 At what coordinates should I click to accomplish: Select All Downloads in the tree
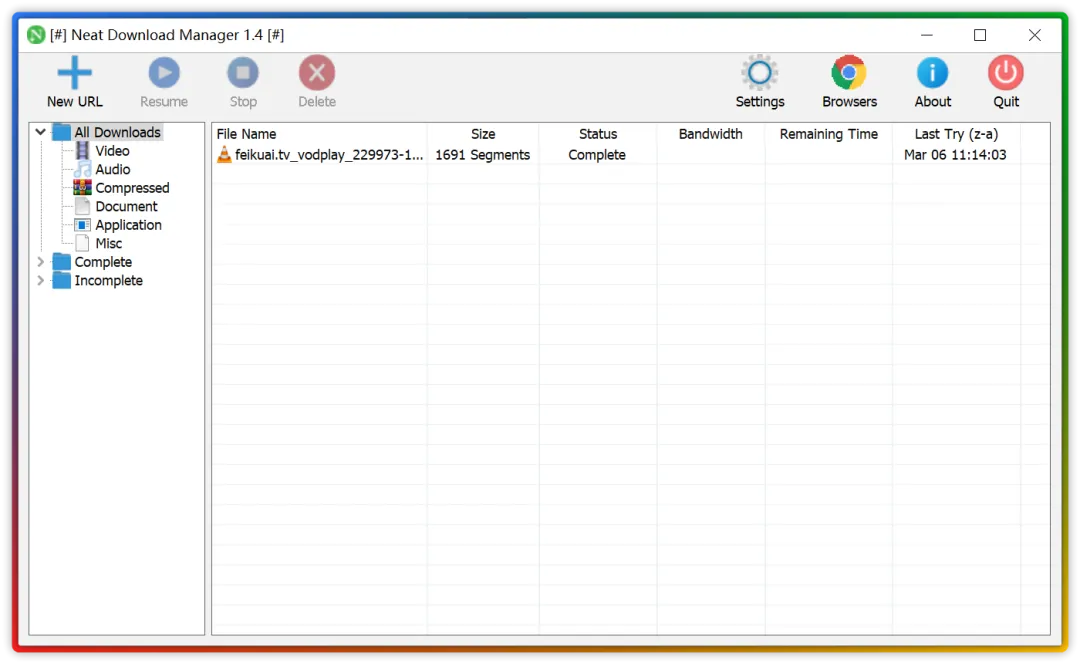118,132
